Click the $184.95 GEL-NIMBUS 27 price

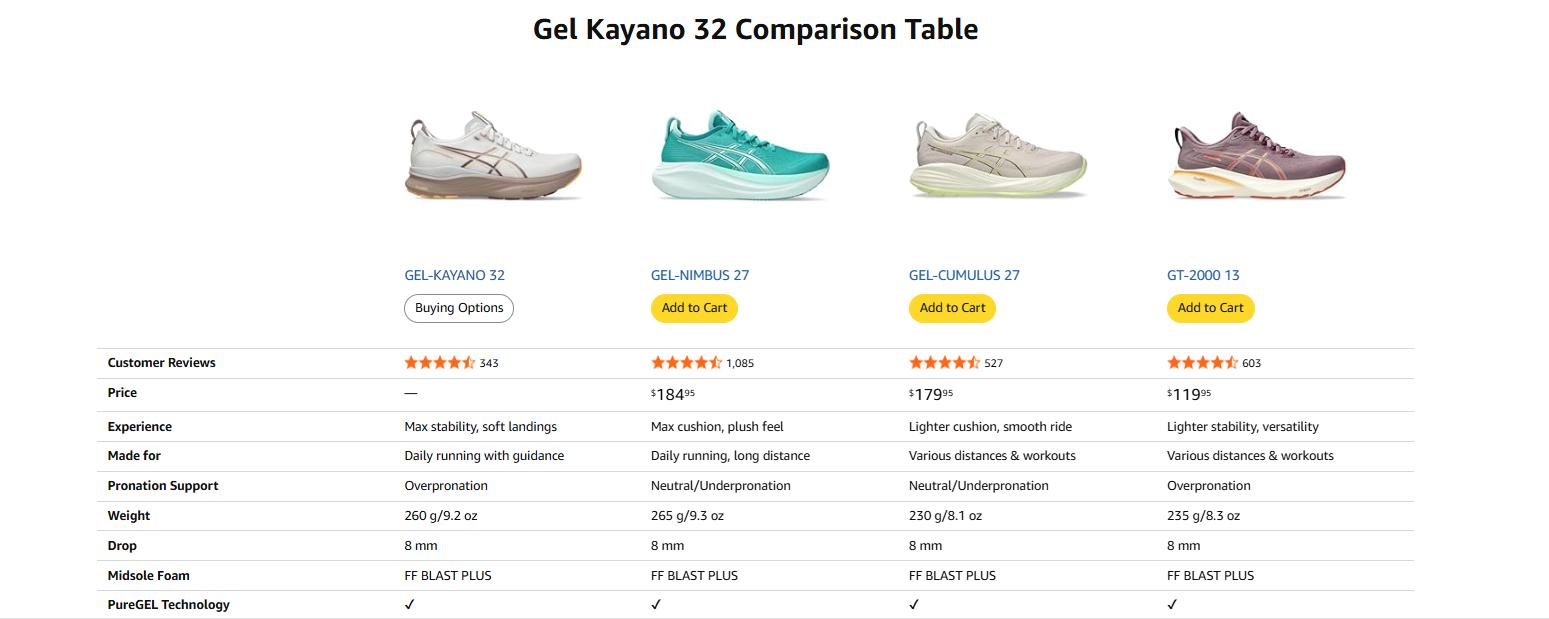click(x=673, y=394)
